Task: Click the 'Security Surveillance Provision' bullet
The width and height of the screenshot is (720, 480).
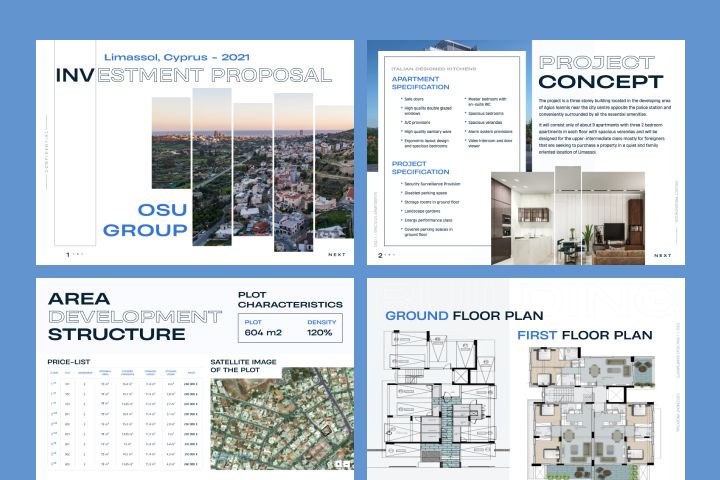Action: click(x=432, y=184)
